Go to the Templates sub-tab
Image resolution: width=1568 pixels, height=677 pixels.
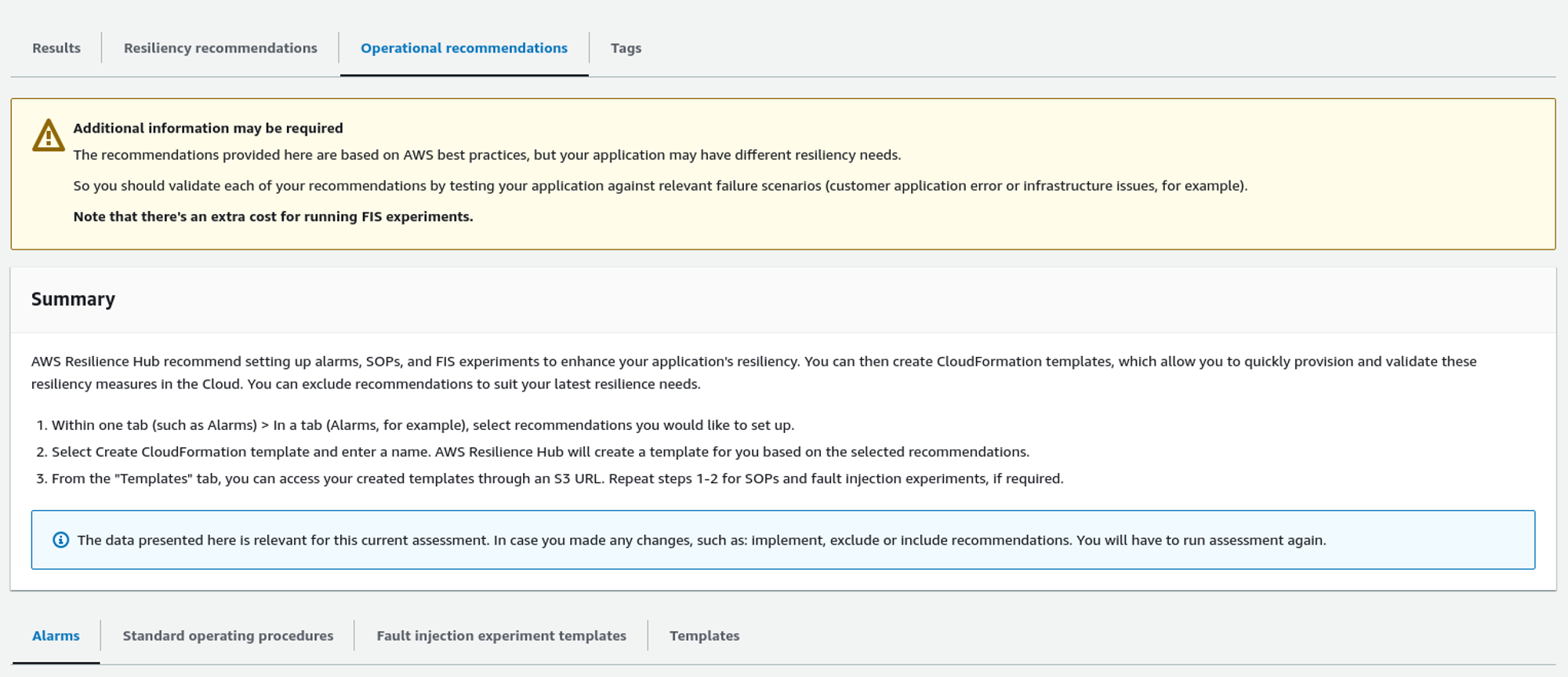[704, 635]
